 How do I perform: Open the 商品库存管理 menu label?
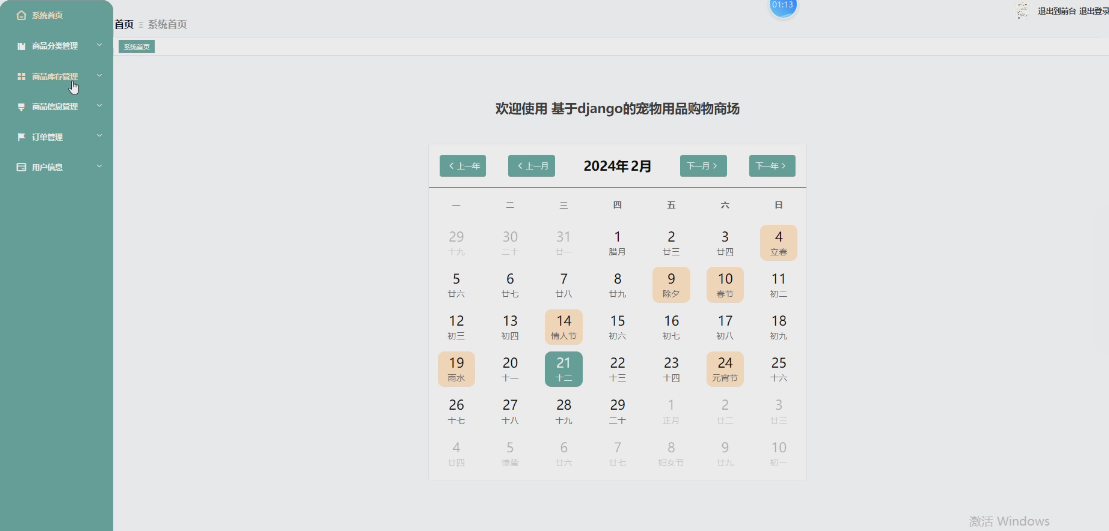(54, 76)
